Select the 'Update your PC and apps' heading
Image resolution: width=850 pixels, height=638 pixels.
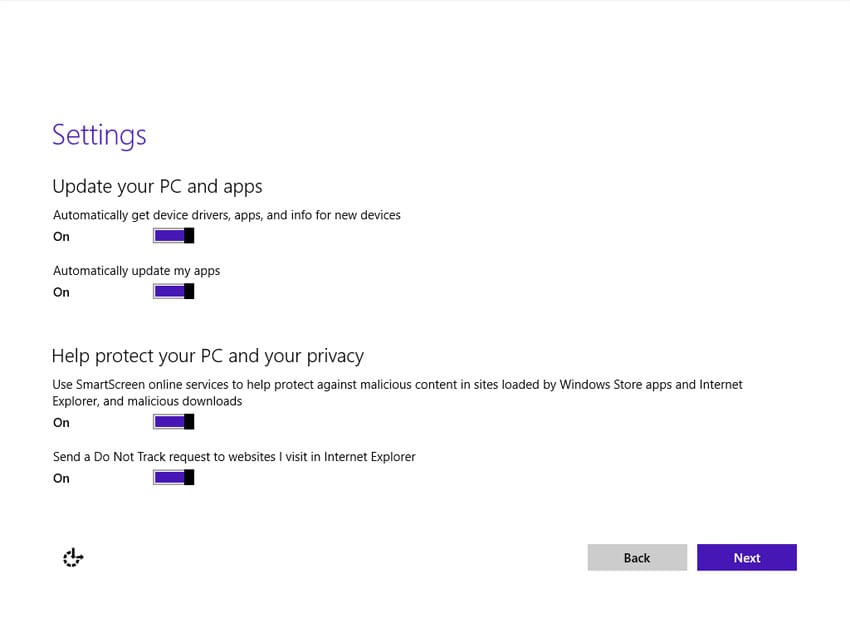tap(157, 186)
